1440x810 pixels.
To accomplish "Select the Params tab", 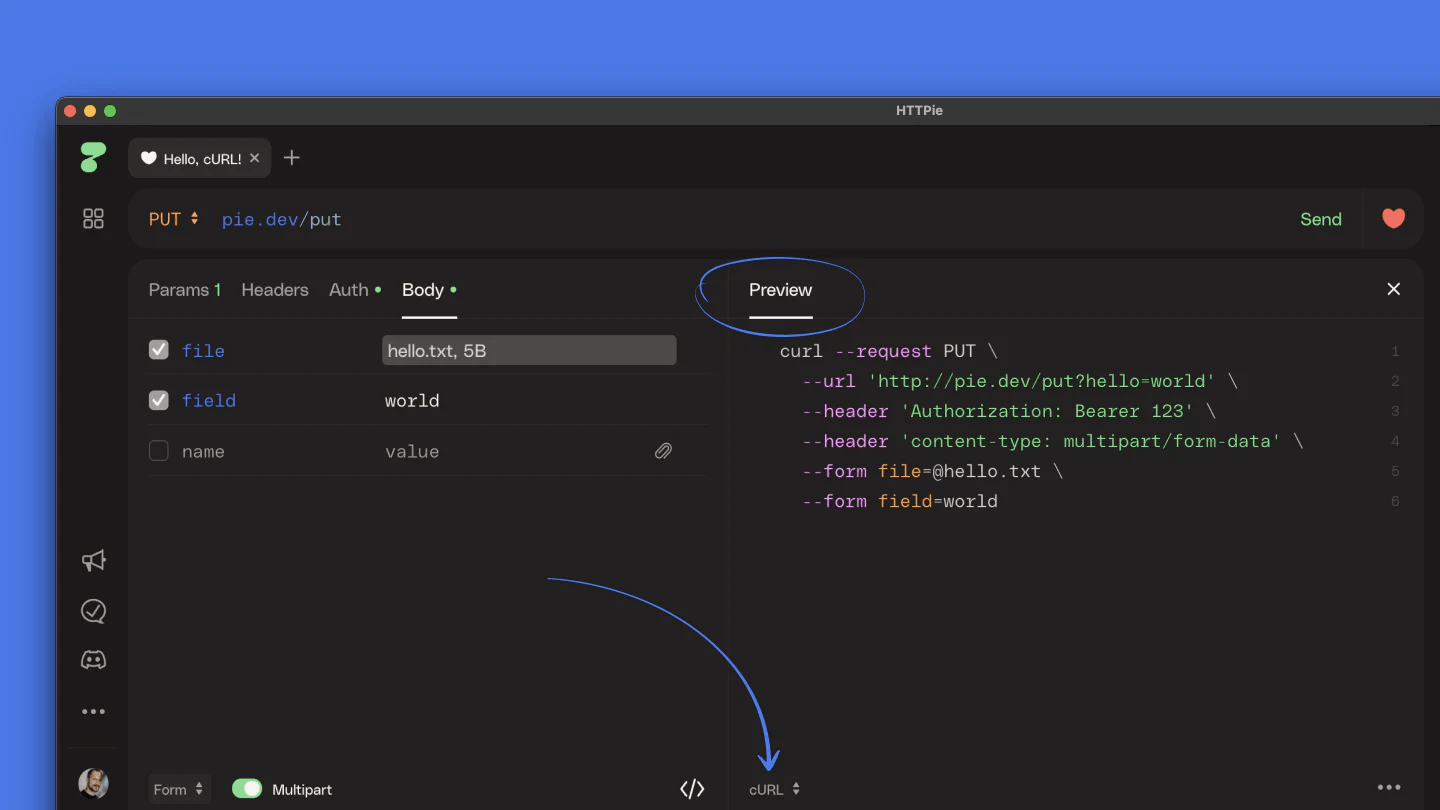I will point(185,290).
